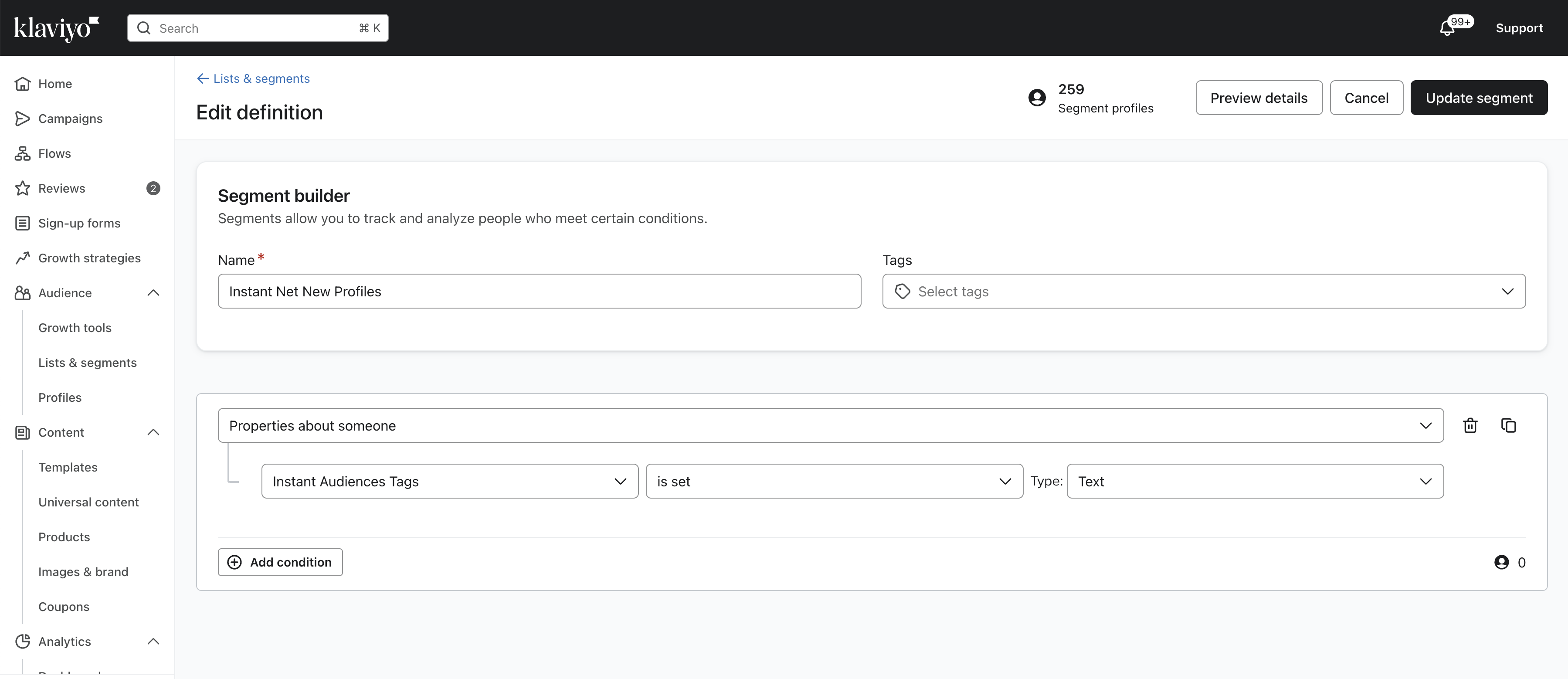Open the 'is set' operator dropdown
This screenshot has height=679, width=1568.
pos(834,481)
